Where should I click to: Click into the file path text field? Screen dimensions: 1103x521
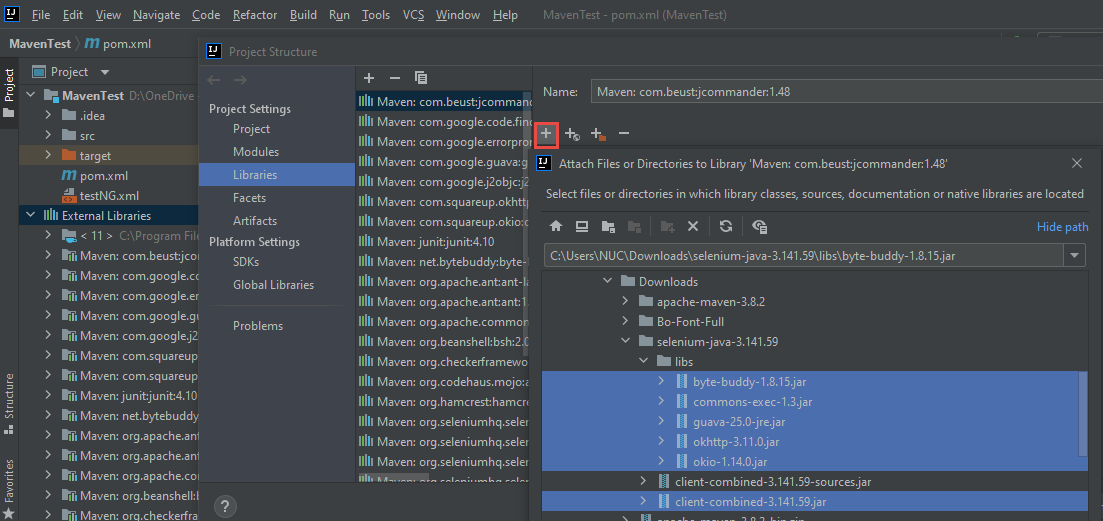pos(804,255)
